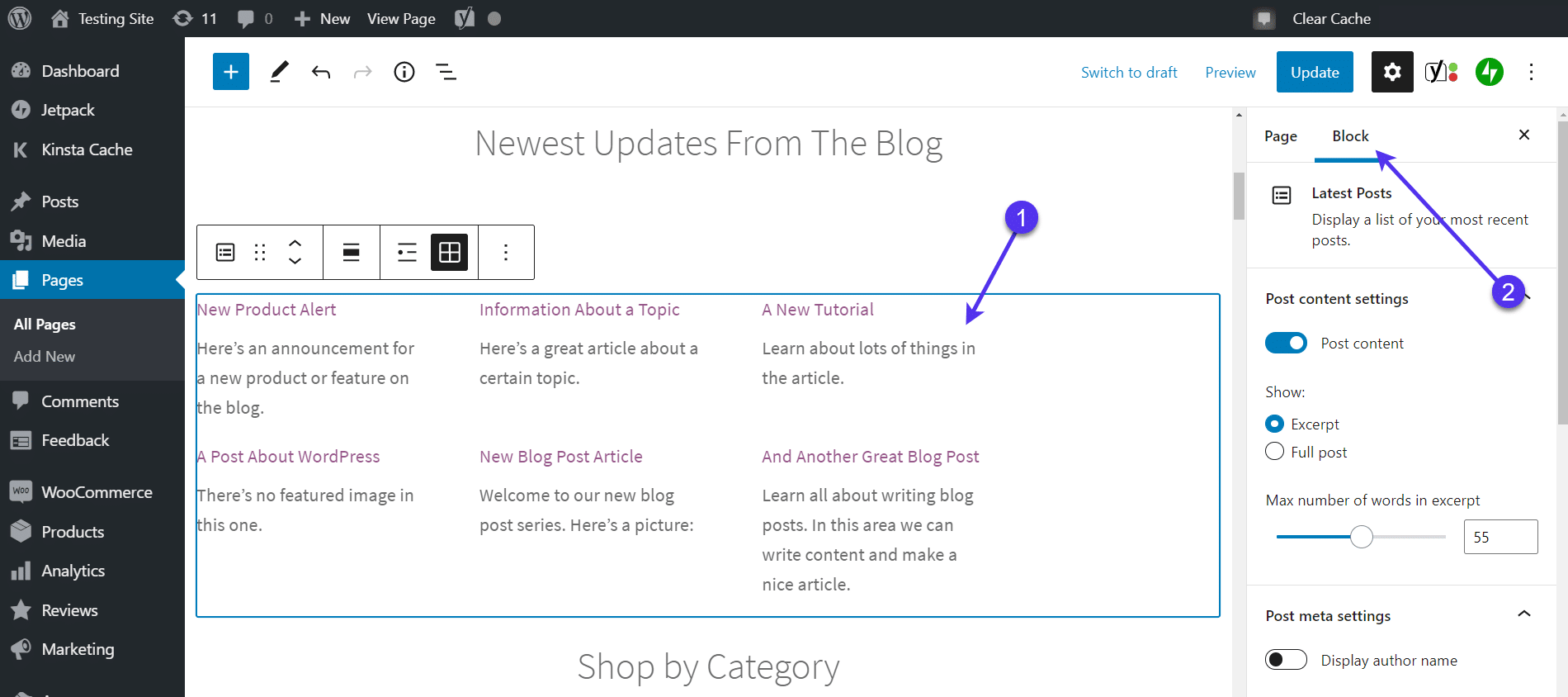Enable Display author name toggle
Image resolution: width=1568 pixels, height=697 pixels.
point(1286,660)
